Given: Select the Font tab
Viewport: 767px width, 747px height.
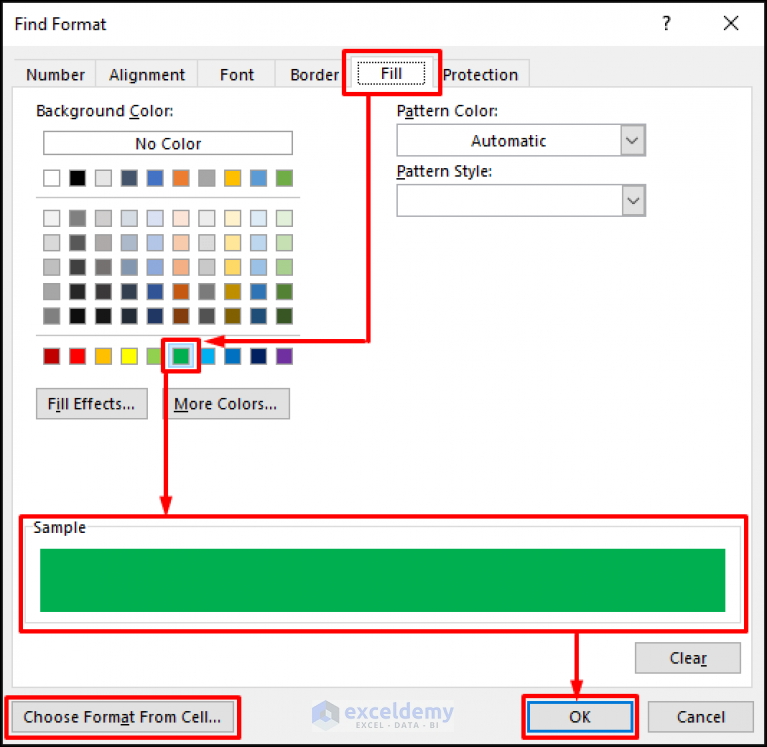Looking at the screenshot, I should click(x=237, y=74).
